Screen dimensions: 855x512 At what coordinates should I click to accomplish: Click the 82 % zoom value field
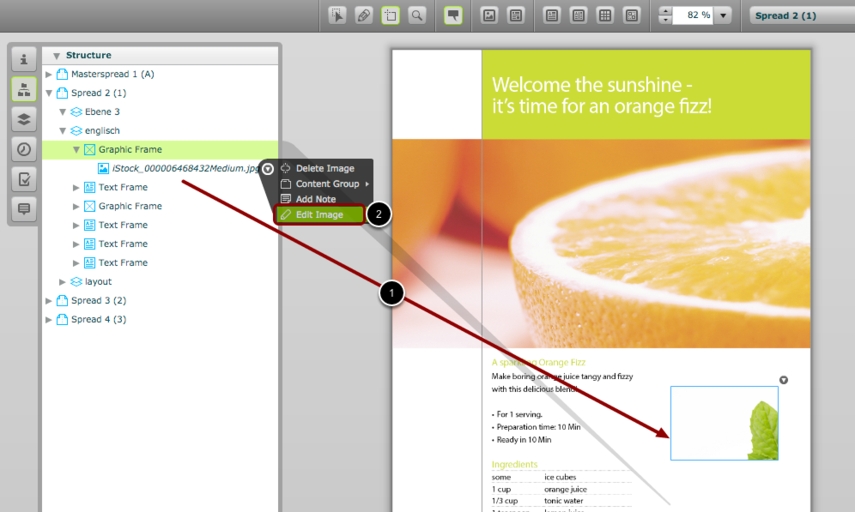[x=694, y=15]
